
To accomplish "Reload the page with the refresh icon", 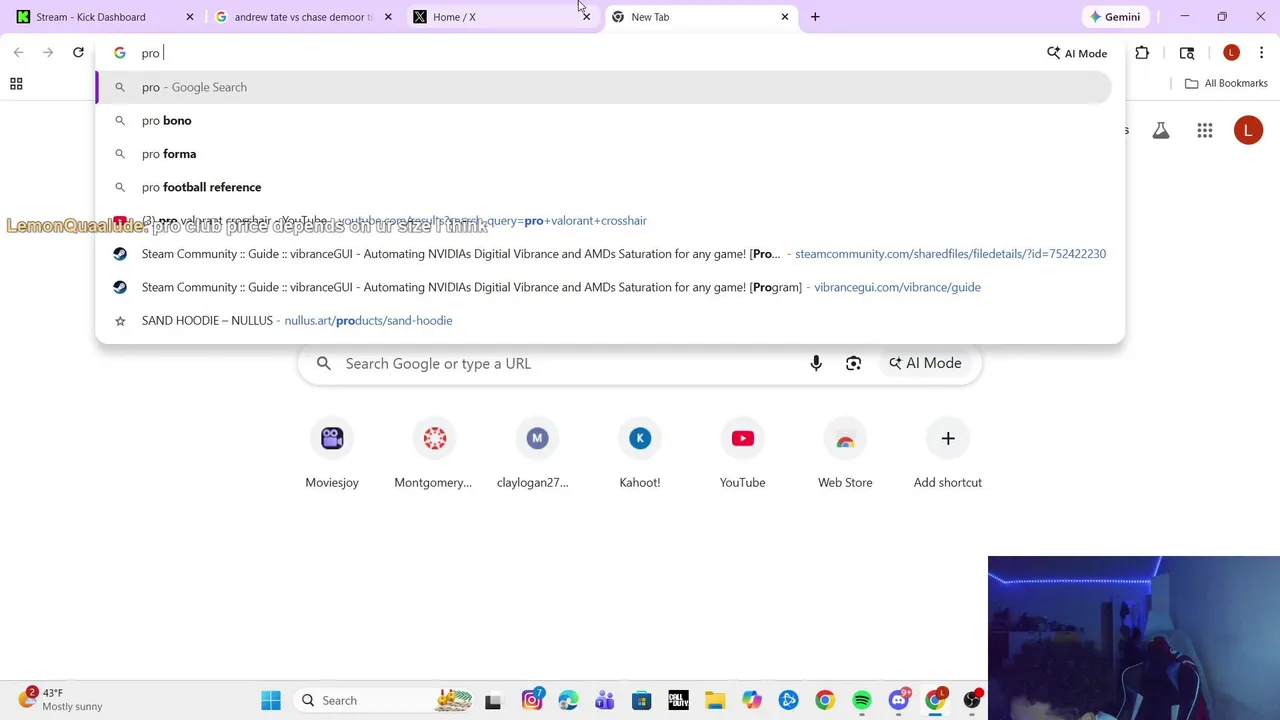I will point(78,52).
